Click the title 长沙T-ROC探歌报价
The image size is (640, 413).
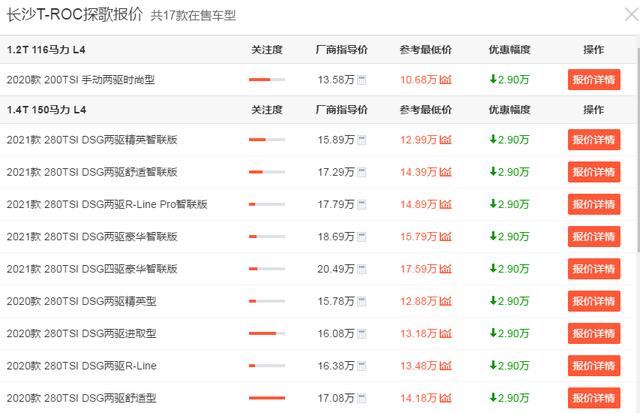click(75, 15)
